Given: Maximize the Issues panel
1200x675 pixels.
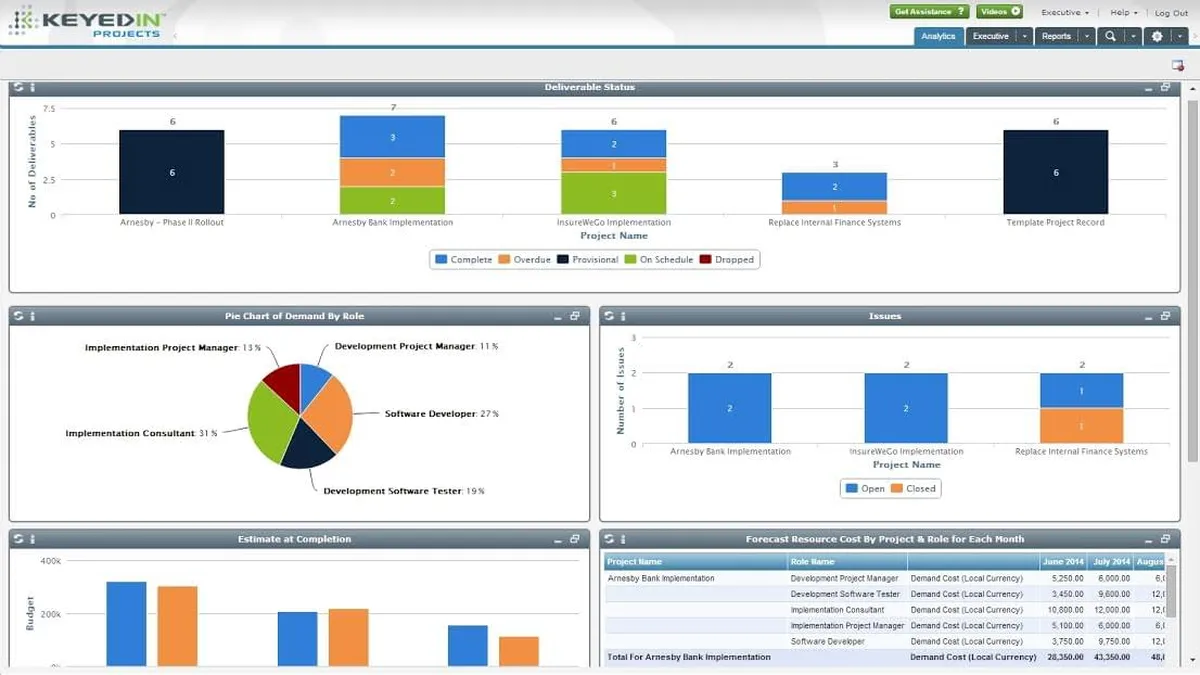Looking at the screenshot, I should pos(1165,316).
